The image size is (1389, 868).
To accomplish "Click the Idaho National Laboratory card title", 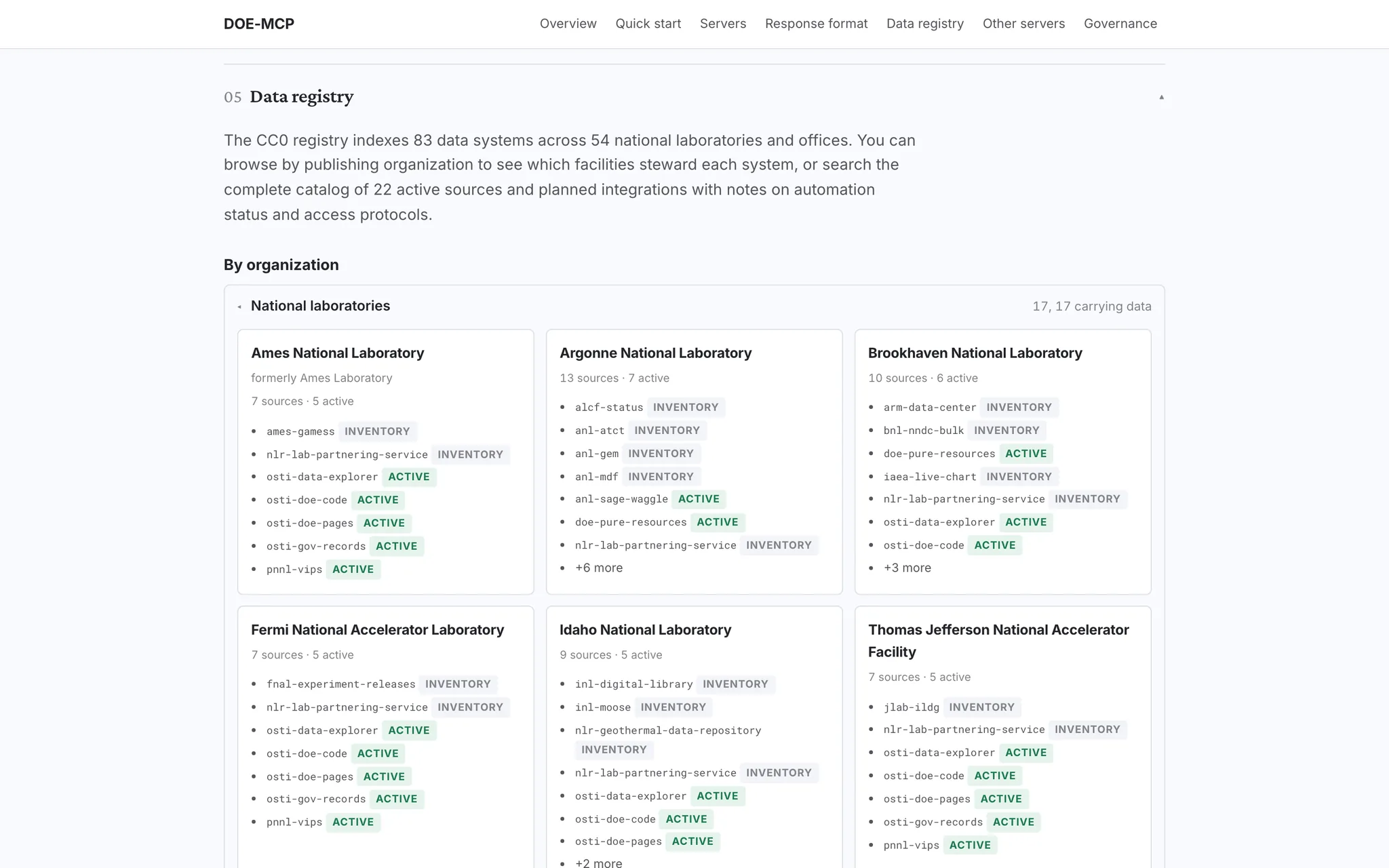I will [x=646, y=630].
